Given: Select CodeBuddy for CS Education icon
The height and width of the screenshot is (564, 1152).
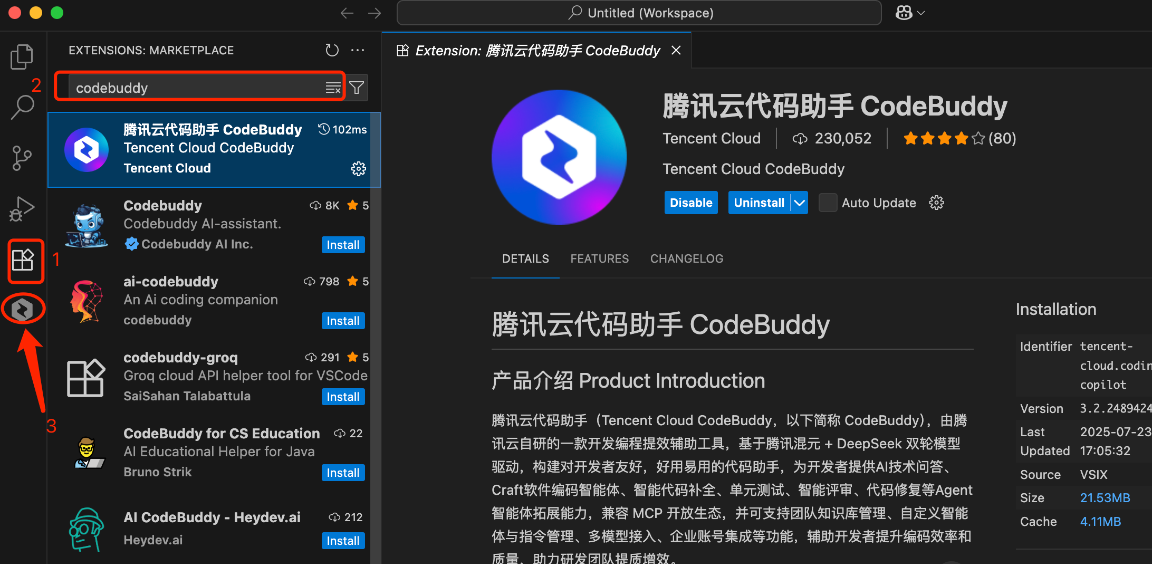Looking at the screenshot, I should pos(87,453).
